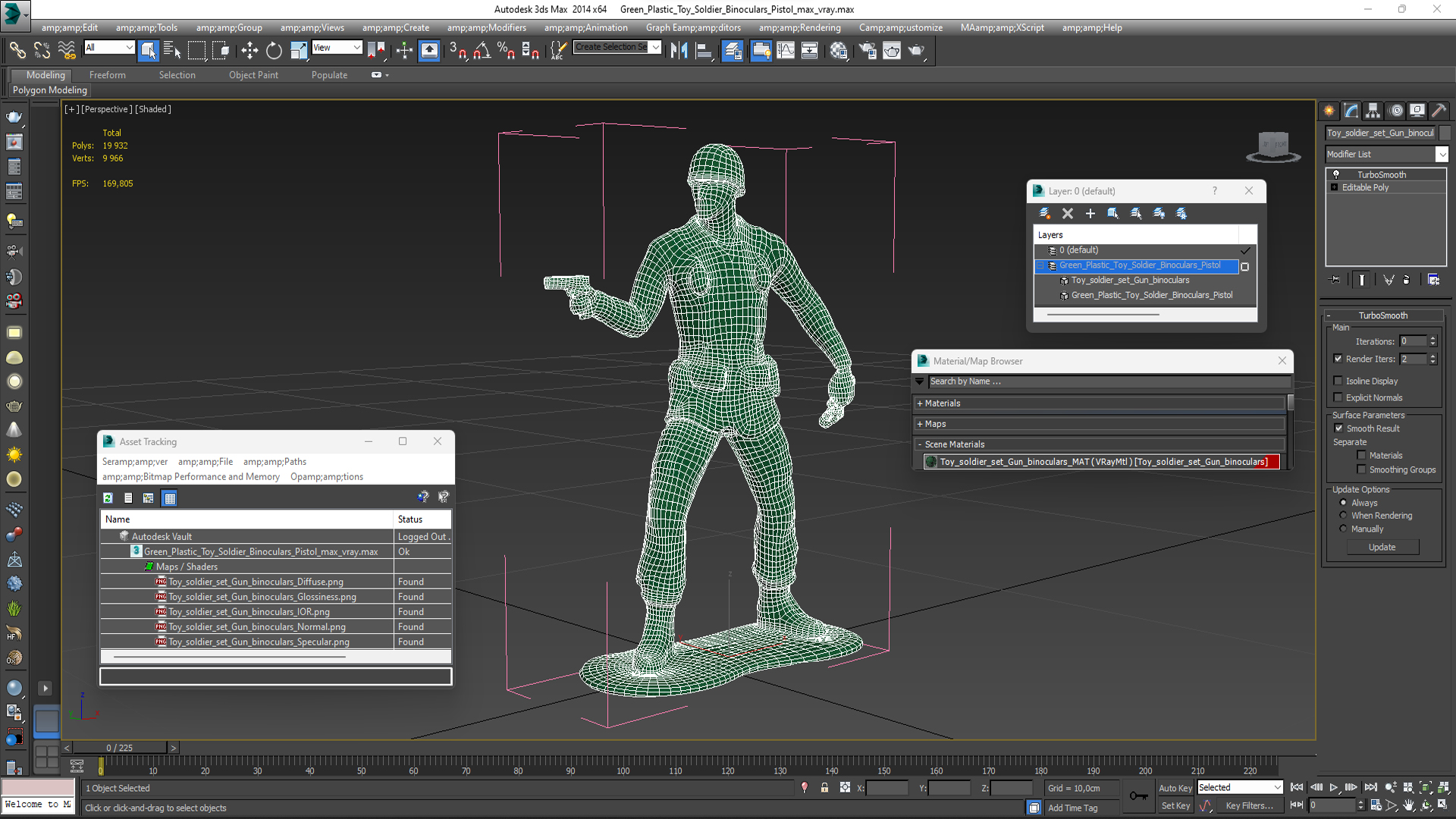This screenshot has height=819, width=1456.
Task: Toggle Selection Lock padlock icon
Action: click(824, 788)
